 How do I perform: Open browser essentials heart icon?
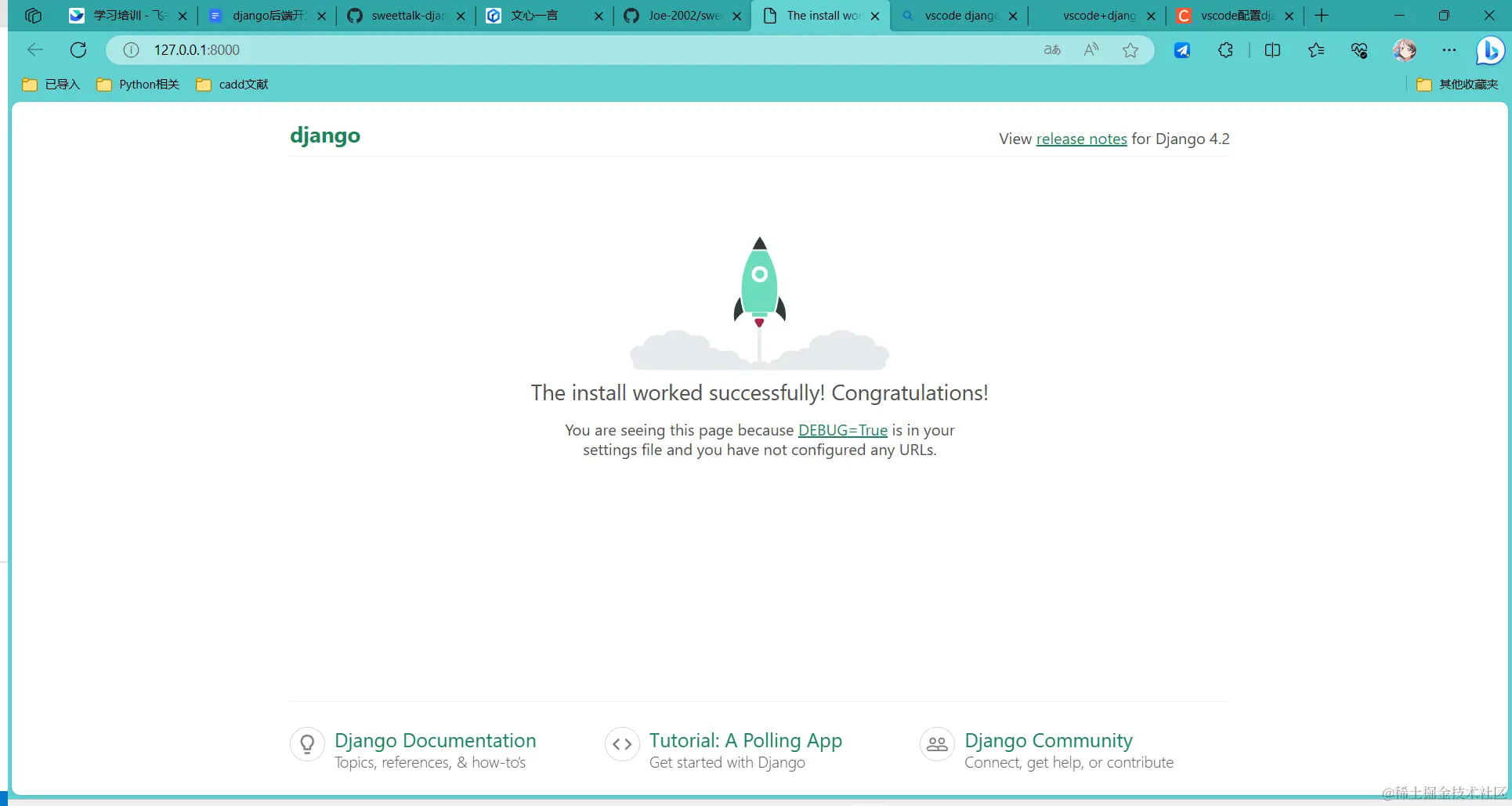(x=1360, y=50)
